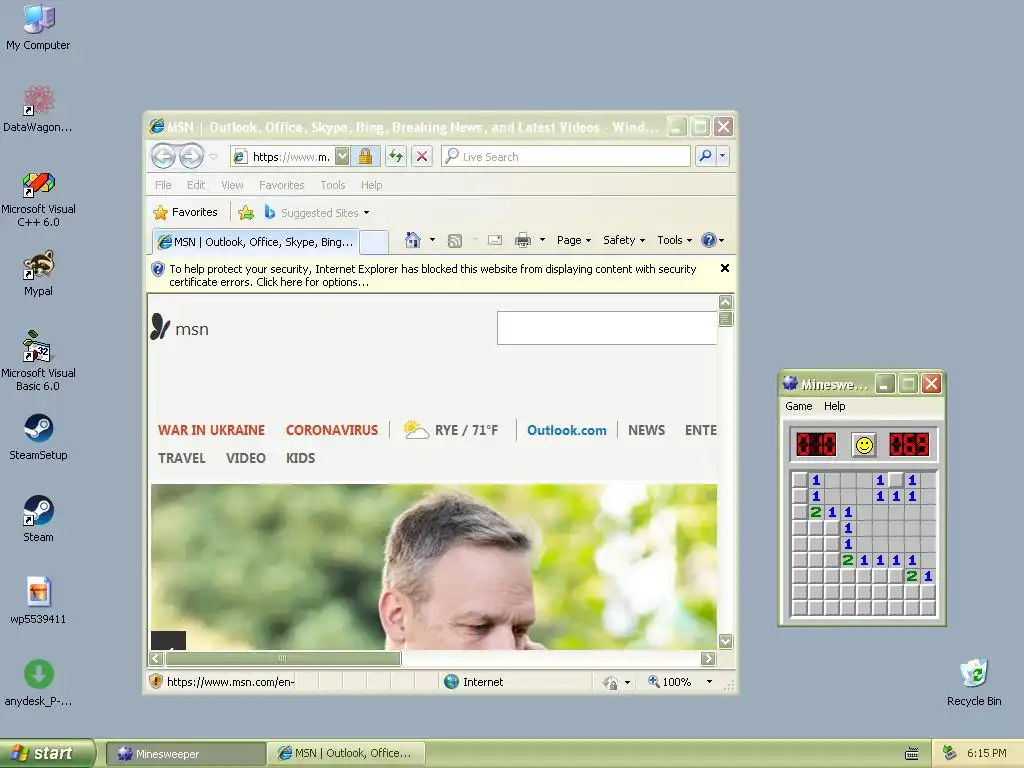
Task: Select the wp5539411 image file
Action: pos(38,600)
